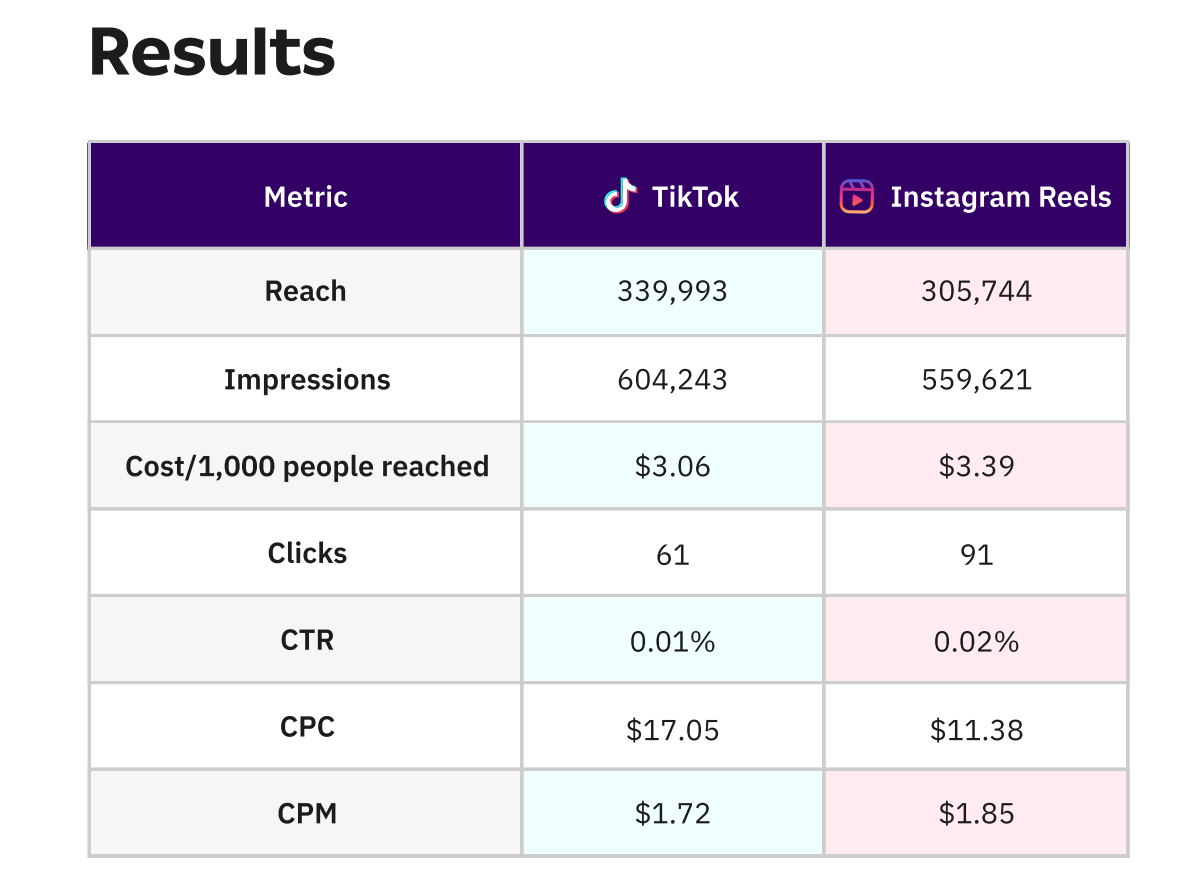Click TikTok impressions value 604,243

click(x=672, y=380)
